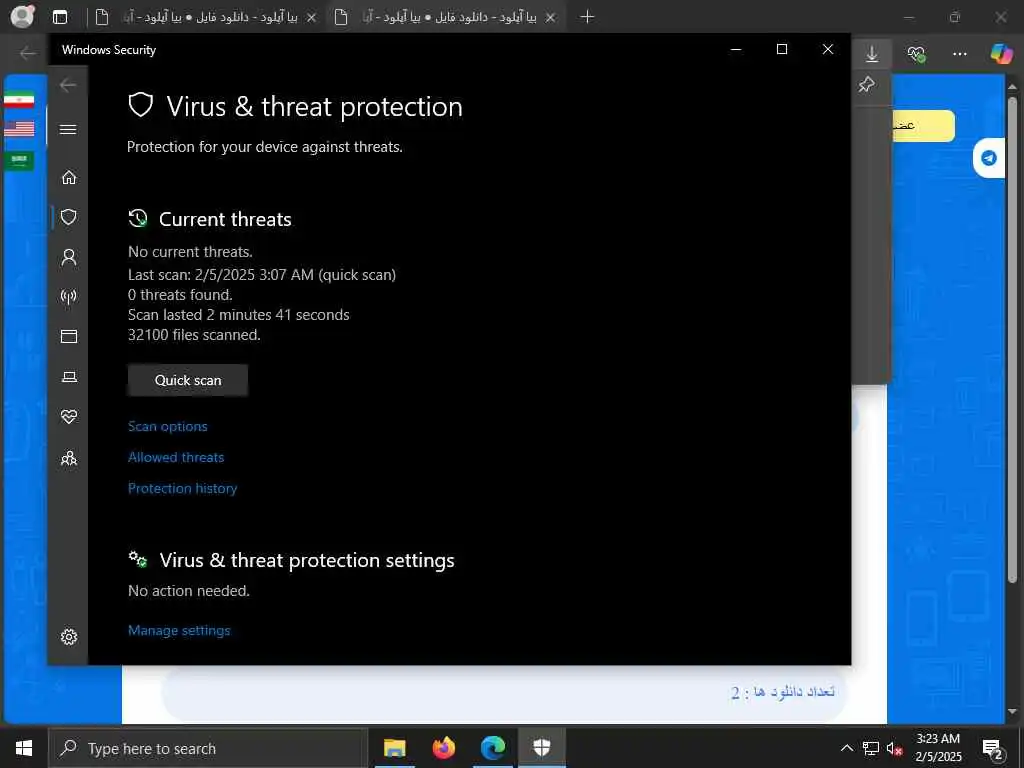Open Edge tab actions menu icon
The width and height of the screenshot is (1024, 768).
pos(60,17)
